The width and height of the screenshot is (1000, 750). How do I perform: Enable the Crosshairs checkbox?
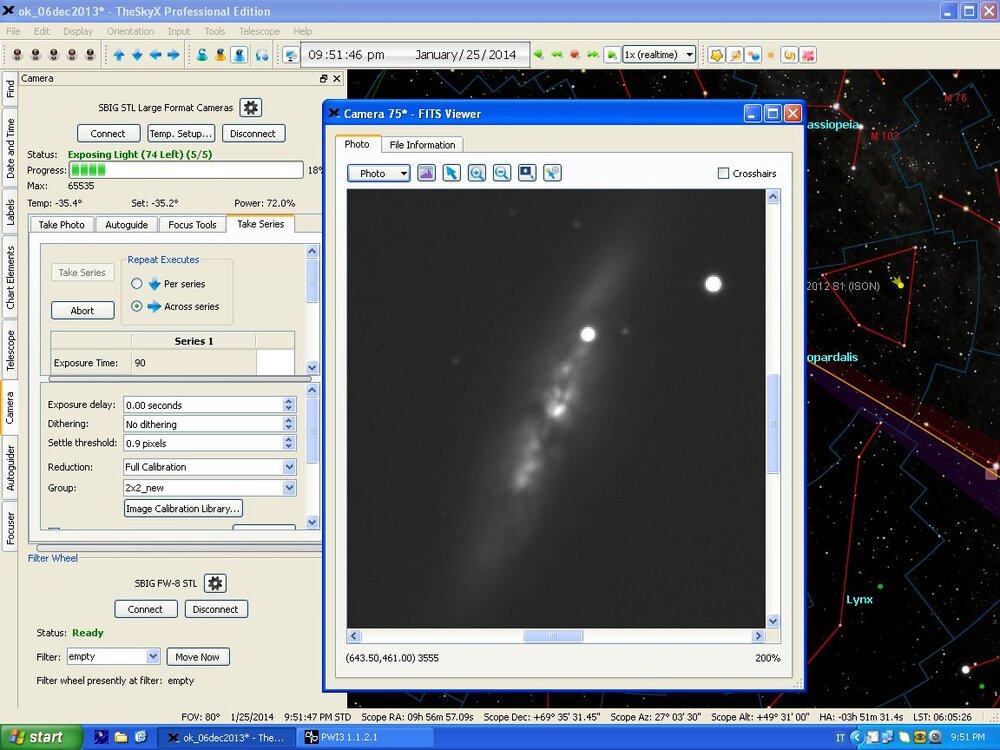tap(723, 173)
